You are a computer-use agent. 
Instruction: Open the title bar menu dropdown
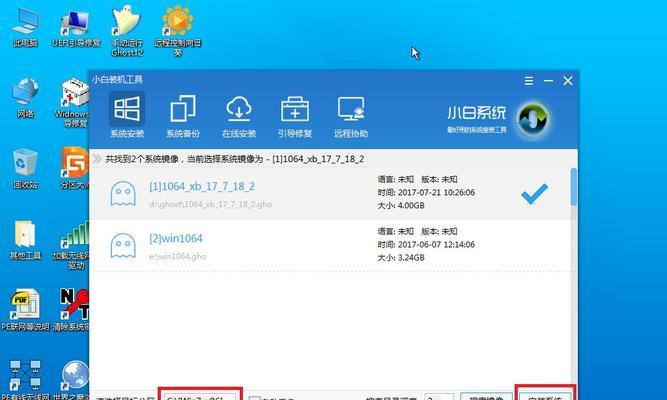pos(527,79)
